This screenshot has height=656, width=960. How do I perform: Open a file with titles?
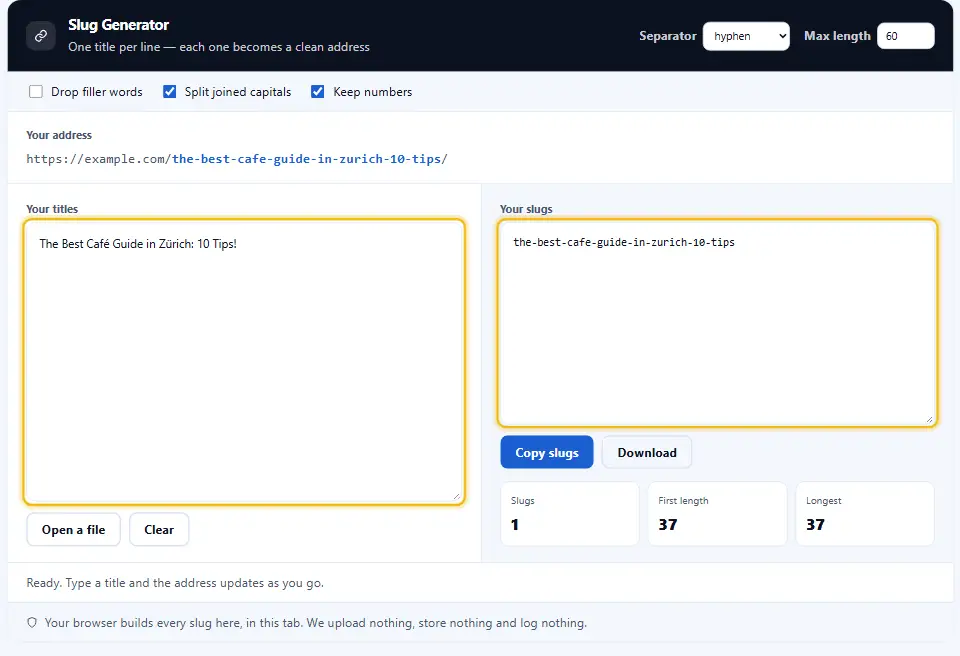(73, 530)
